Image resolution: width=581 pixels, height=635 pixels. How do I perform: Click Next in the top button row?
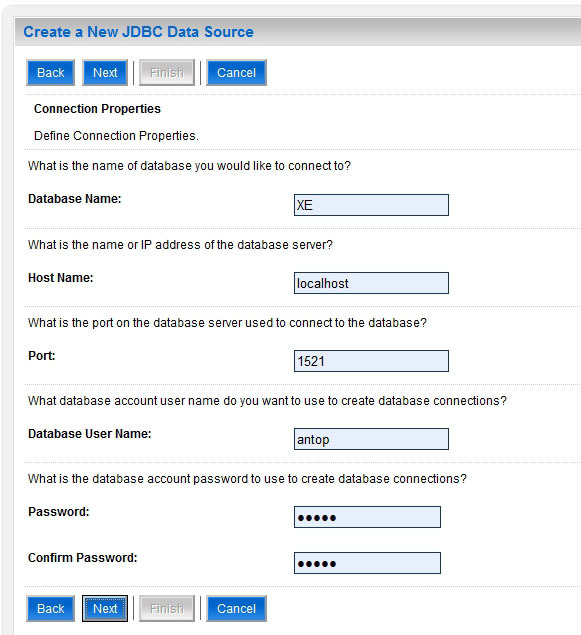point(105,72)
